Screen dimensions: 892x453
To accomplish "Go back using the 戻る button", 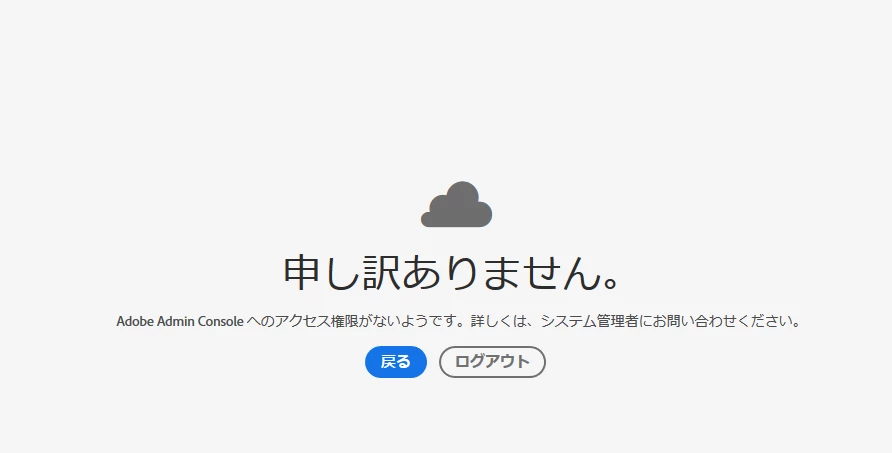I will pyautogui.click(x=396, y=362).
